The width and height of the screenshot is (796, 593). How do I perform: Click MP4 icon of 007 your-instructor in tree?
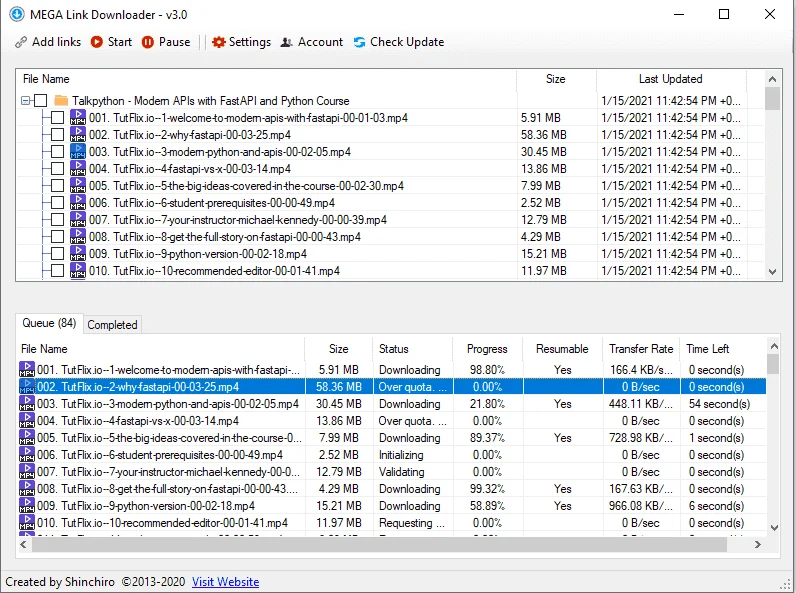(78, 219)
